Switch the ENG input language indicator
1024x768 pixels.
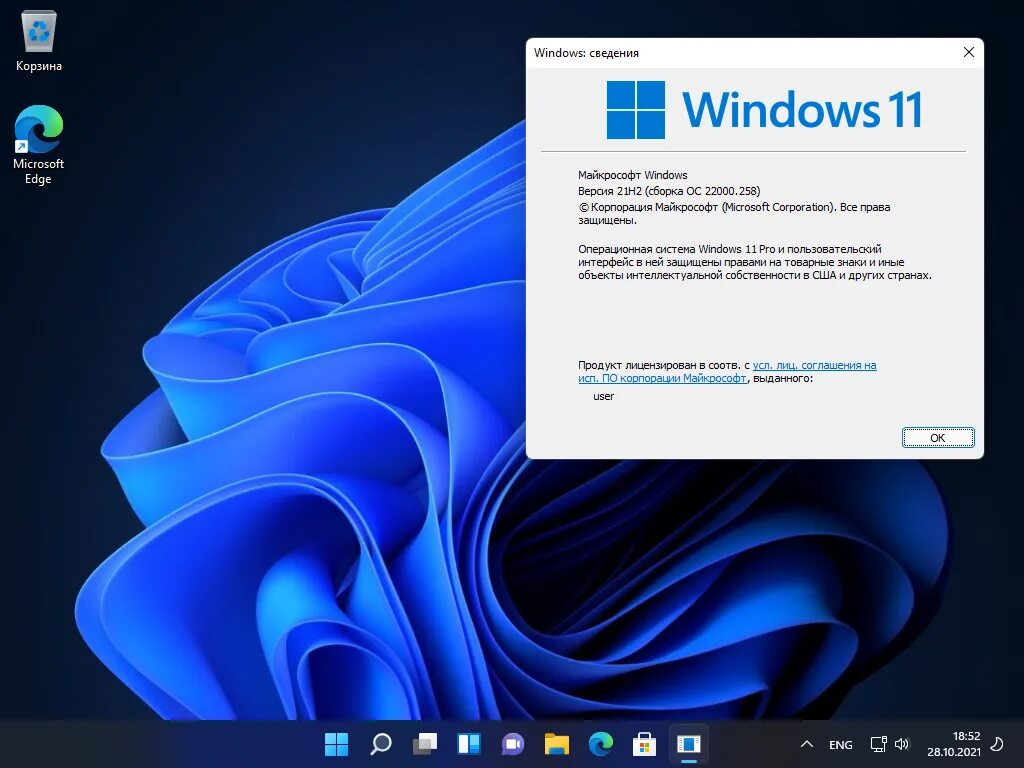coord(840,744)
